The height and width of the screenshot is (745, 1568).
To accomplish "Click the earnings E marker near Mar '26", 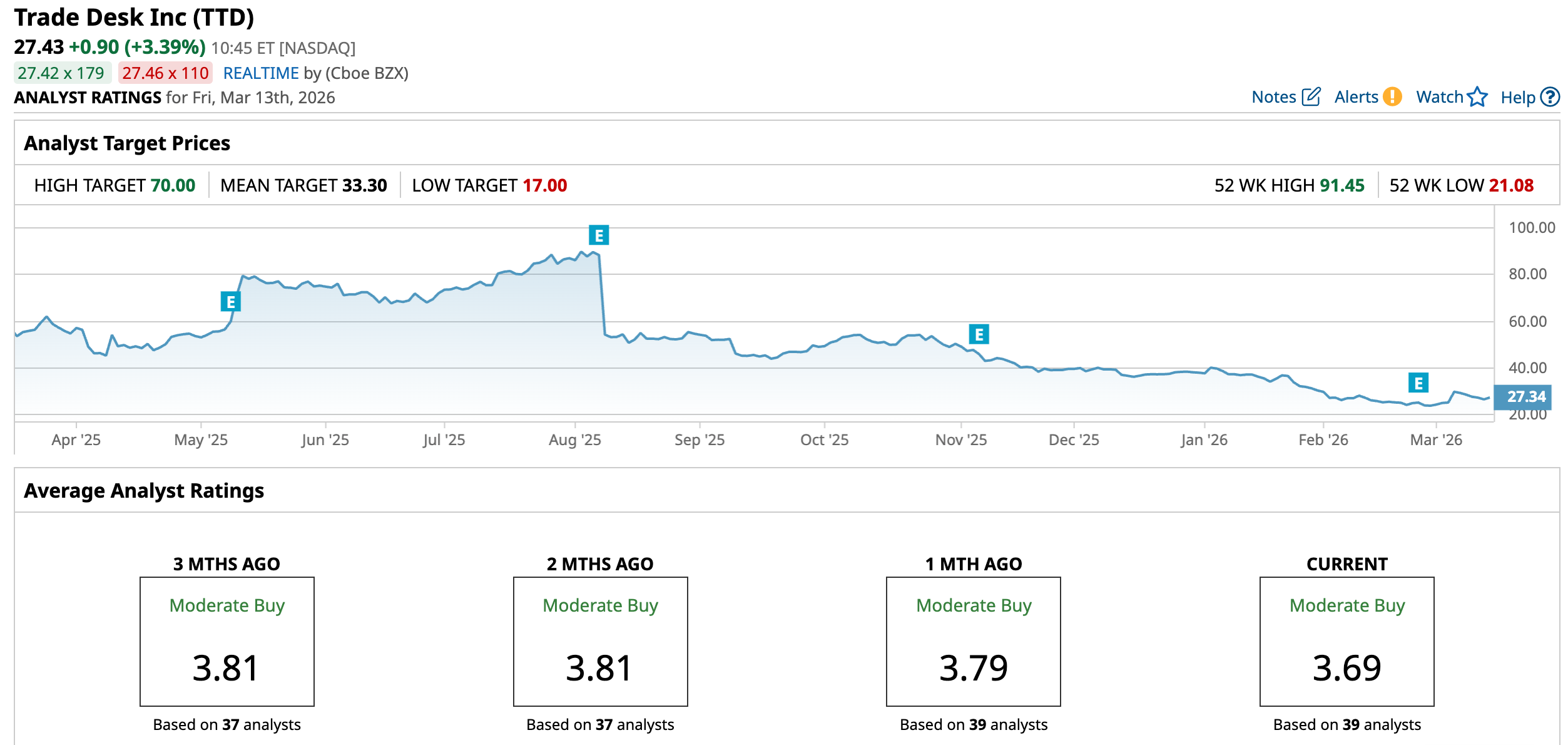I will (1418, 383).
